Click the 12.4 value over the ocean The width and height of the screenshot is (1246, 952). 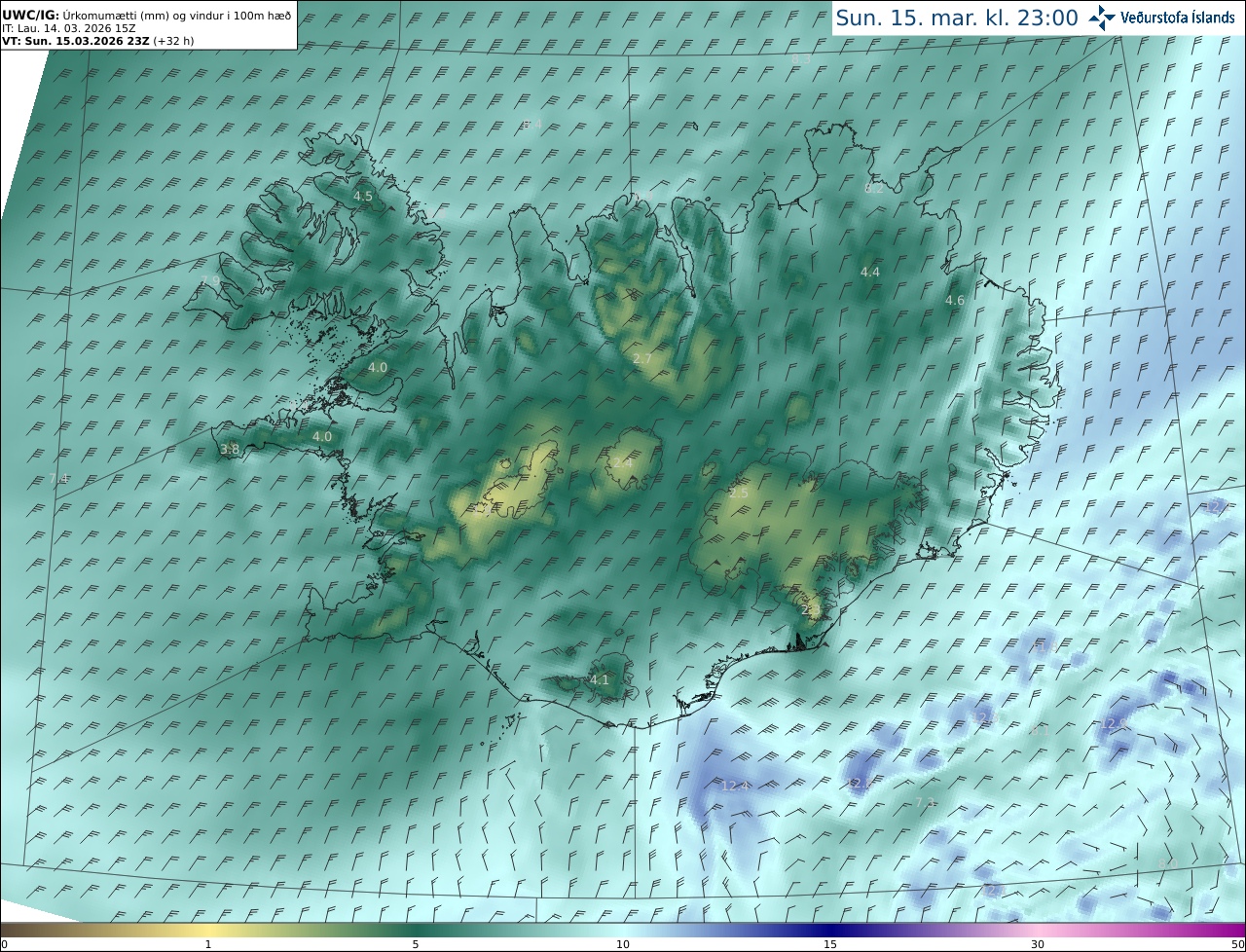(735, 786)
